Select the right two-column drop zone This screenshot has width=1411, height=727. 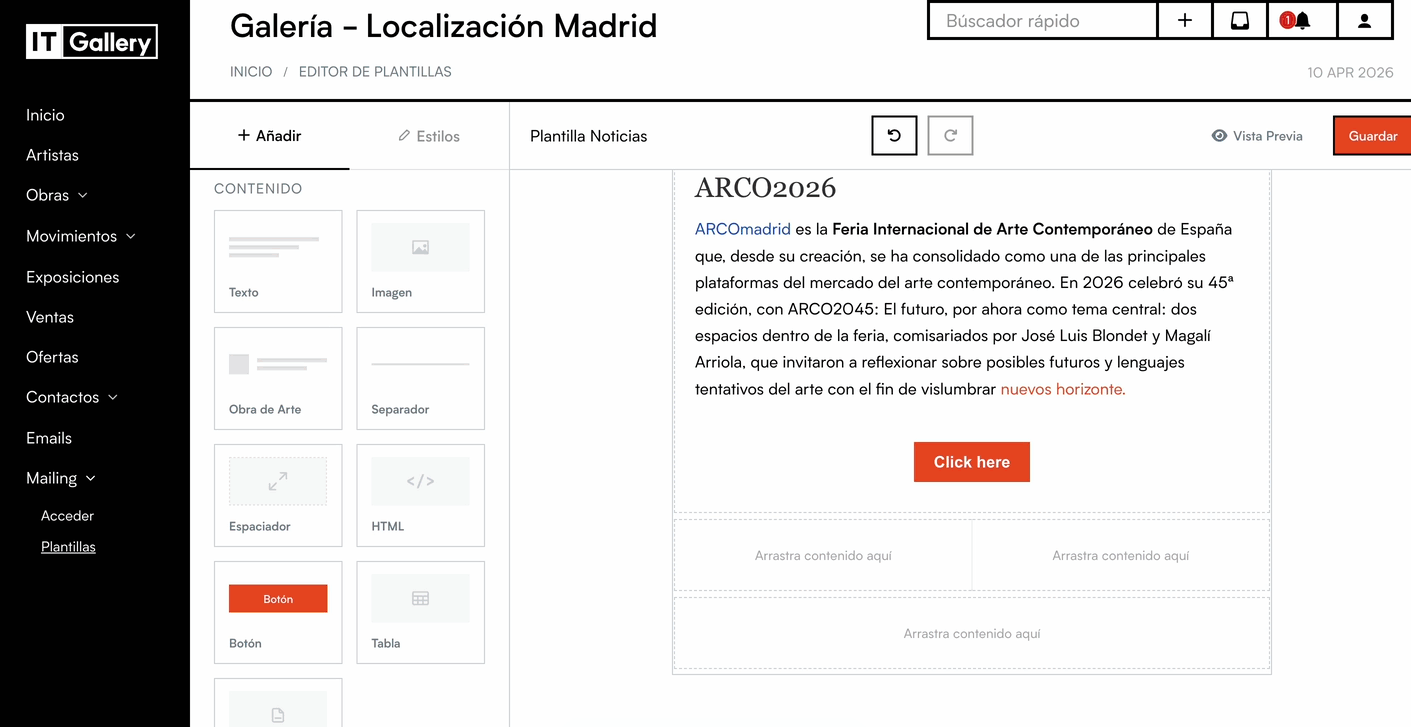(1121, 555)
